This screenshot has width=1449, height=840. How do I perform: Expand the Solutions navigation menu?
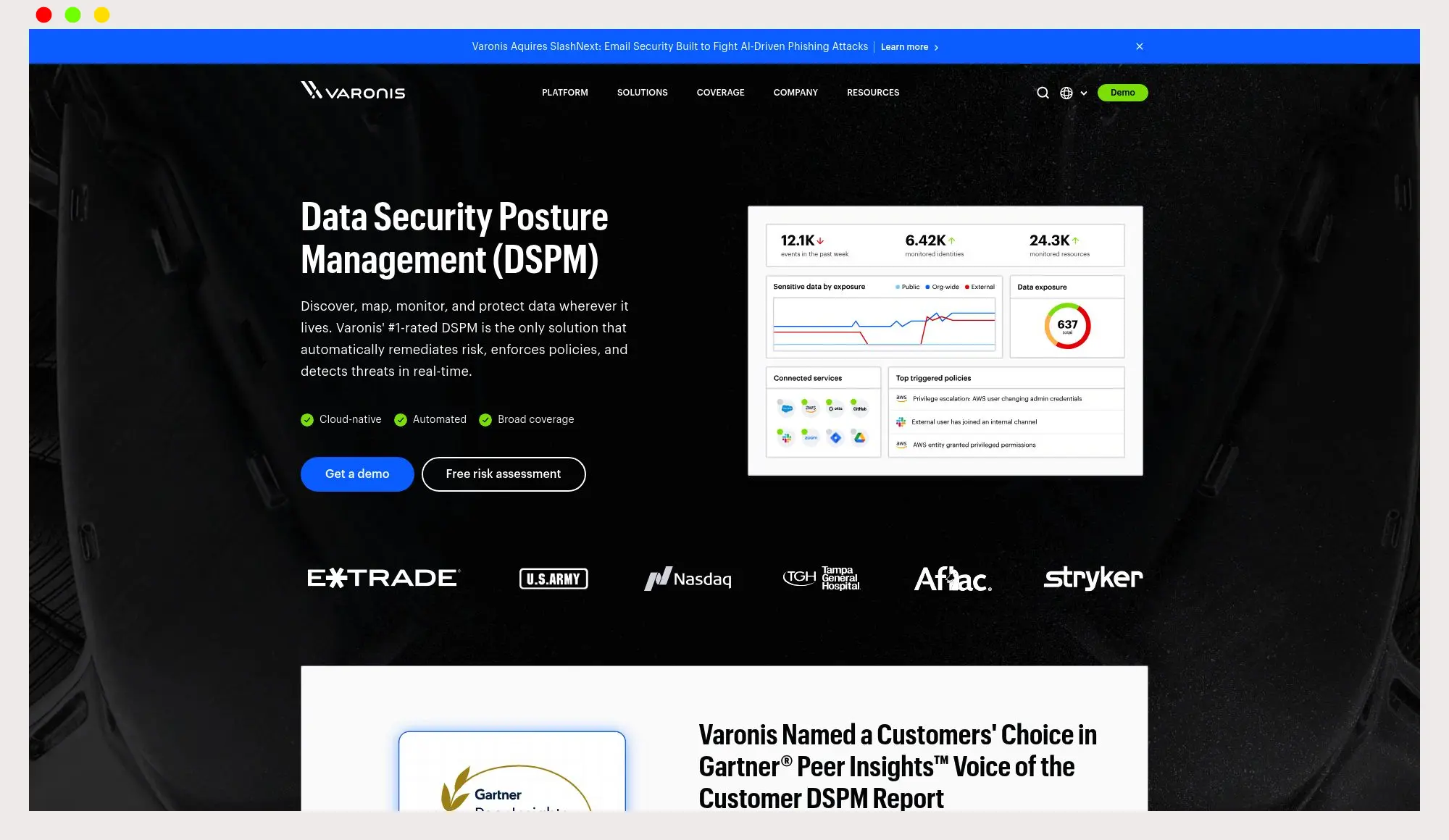pyautogui.click(x=642, y=93)
